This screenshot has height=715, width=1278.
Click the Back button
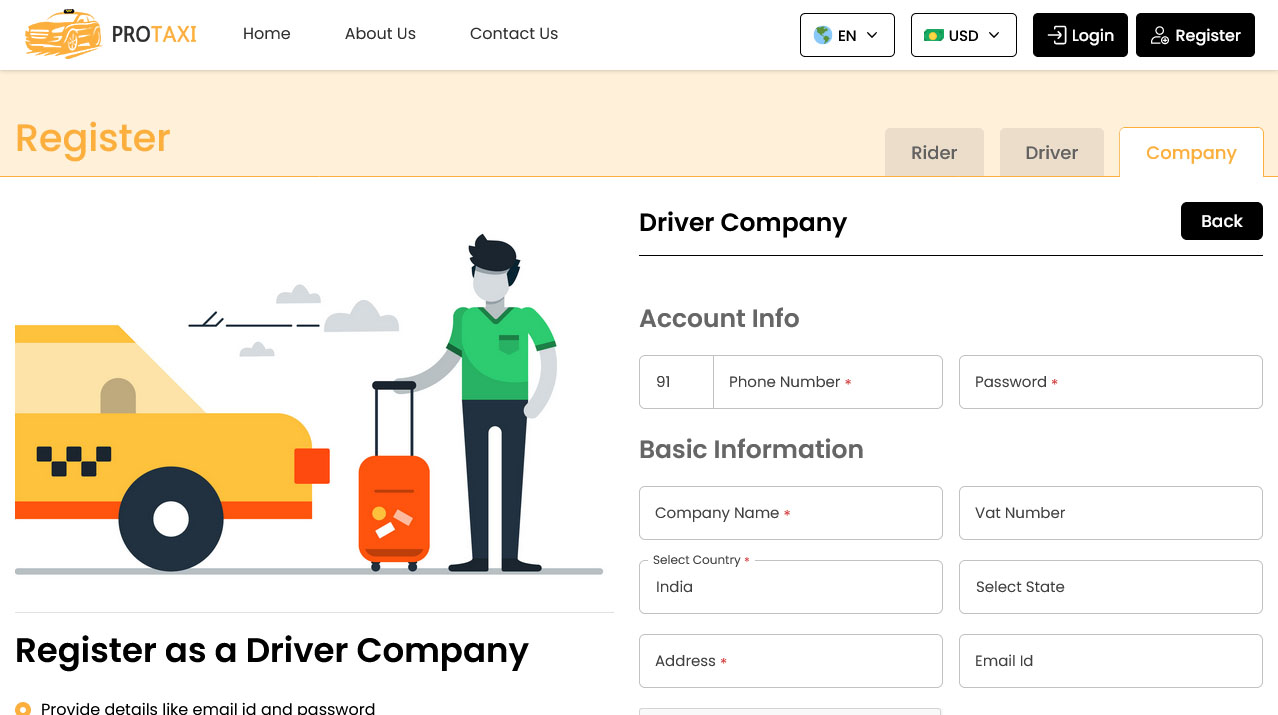(1222, 221)
